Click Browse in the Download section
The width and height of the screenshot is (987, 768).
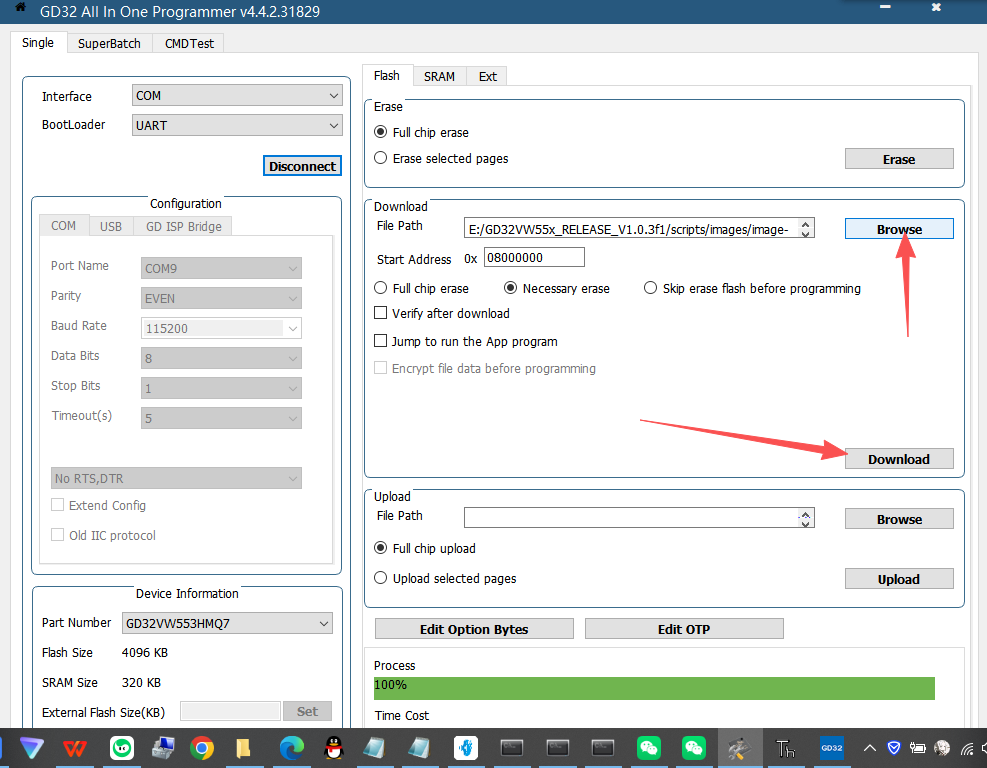[899, 229]
